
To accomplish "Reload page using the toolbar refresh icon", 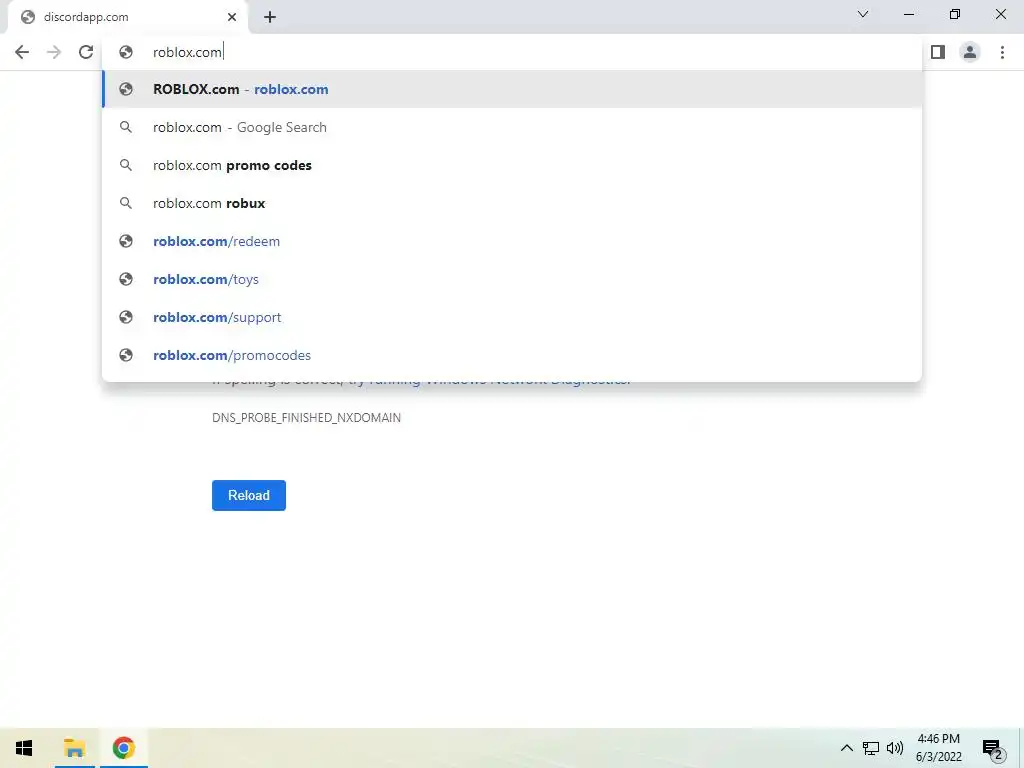I will click(x=86, y=52).
